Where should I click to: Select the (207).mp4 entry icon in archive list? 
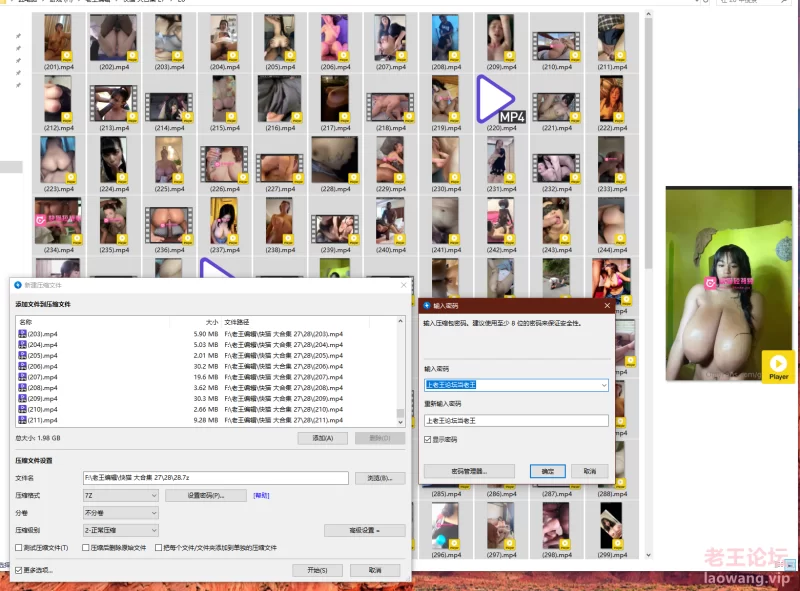click(x=22, y=377)
